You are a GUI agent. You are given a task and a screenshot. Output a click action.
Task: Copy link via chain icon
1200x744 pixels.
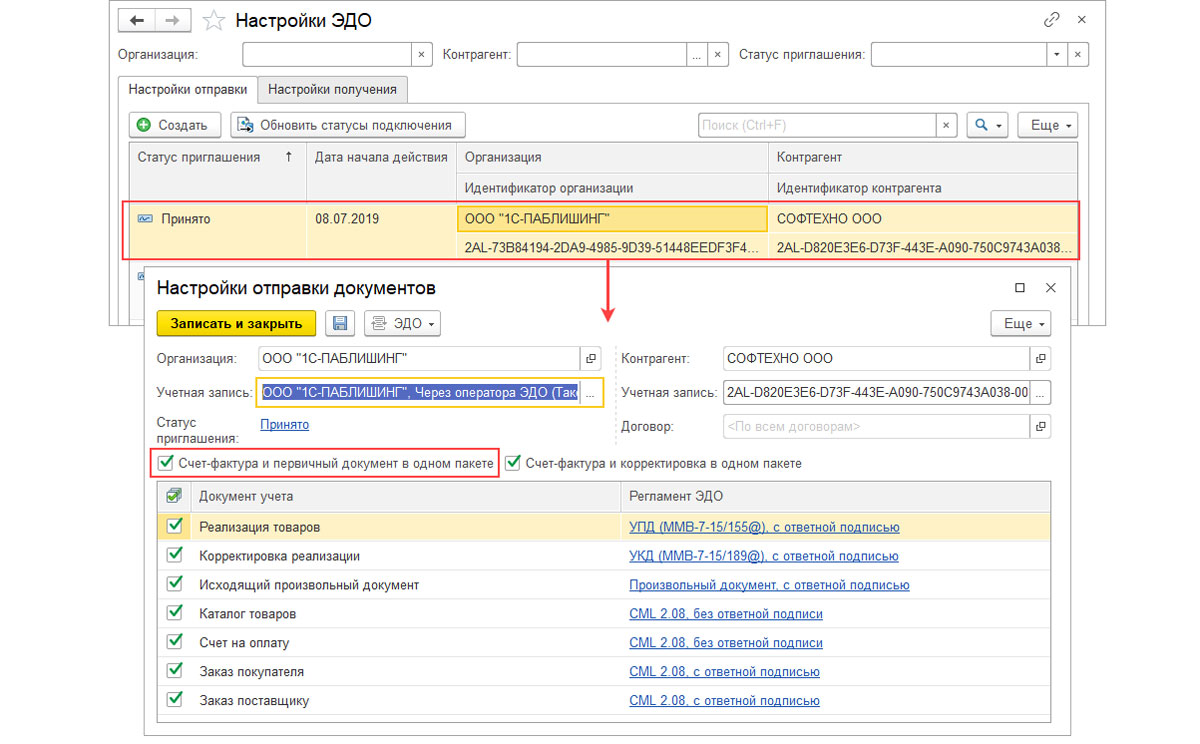[x=1051, y=20]
